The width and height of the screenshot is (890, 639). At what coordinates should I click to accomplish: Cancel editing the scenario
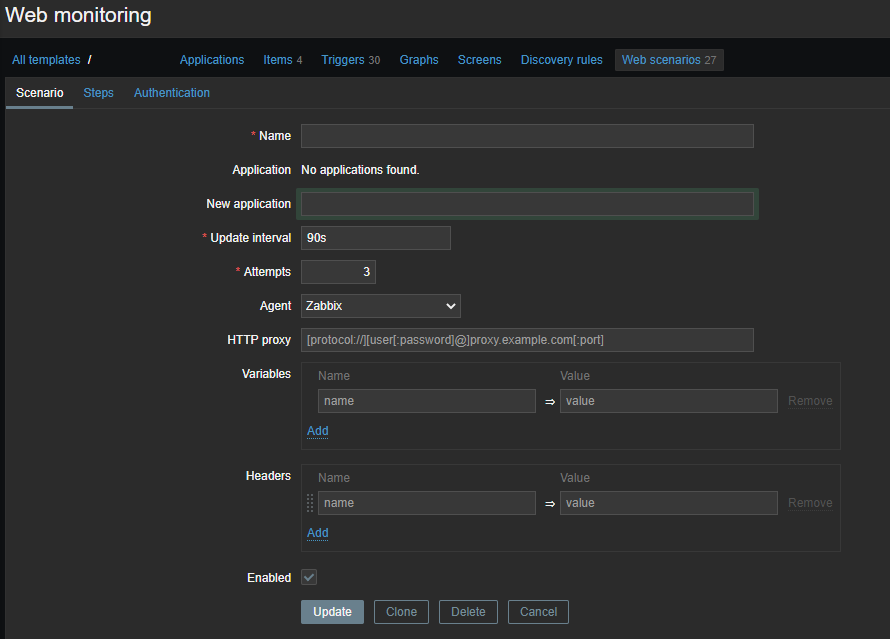(538, 612)
